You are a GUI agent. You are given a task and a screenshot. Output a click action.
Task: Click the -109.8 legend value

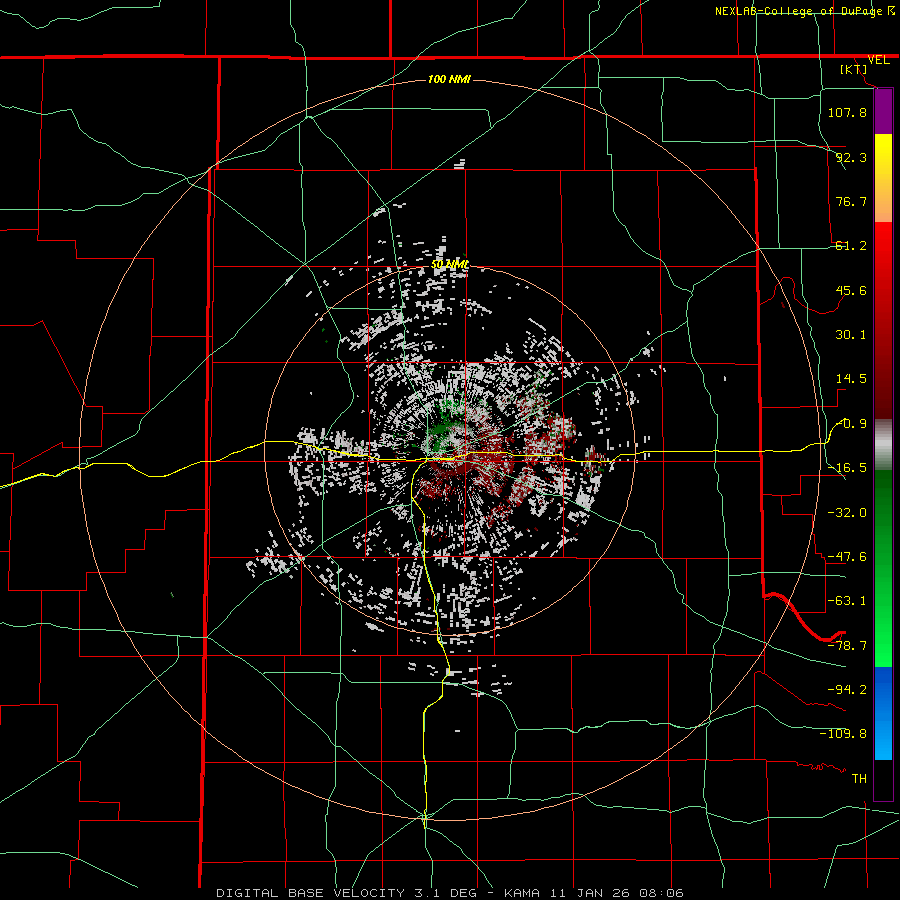pyautogui.click(x=843, y=734)
